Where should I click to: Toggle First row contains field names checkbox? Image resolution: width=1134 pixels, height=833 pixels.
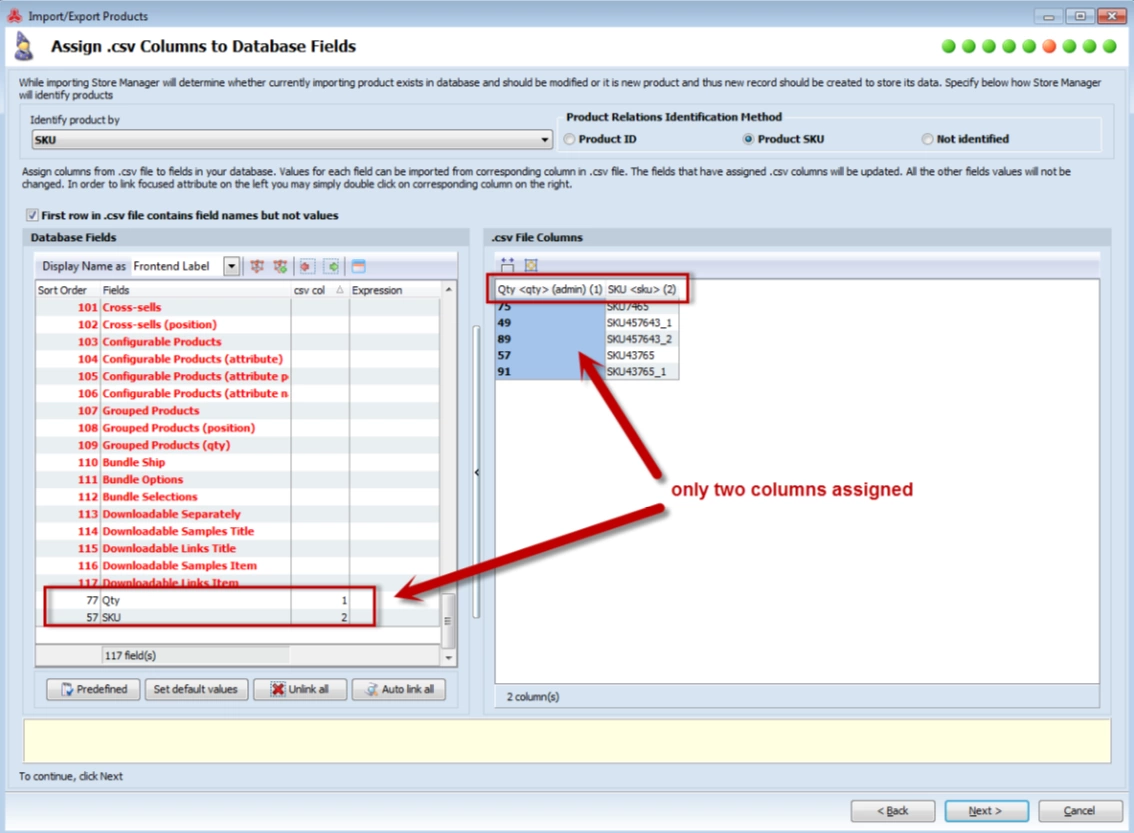32,215
